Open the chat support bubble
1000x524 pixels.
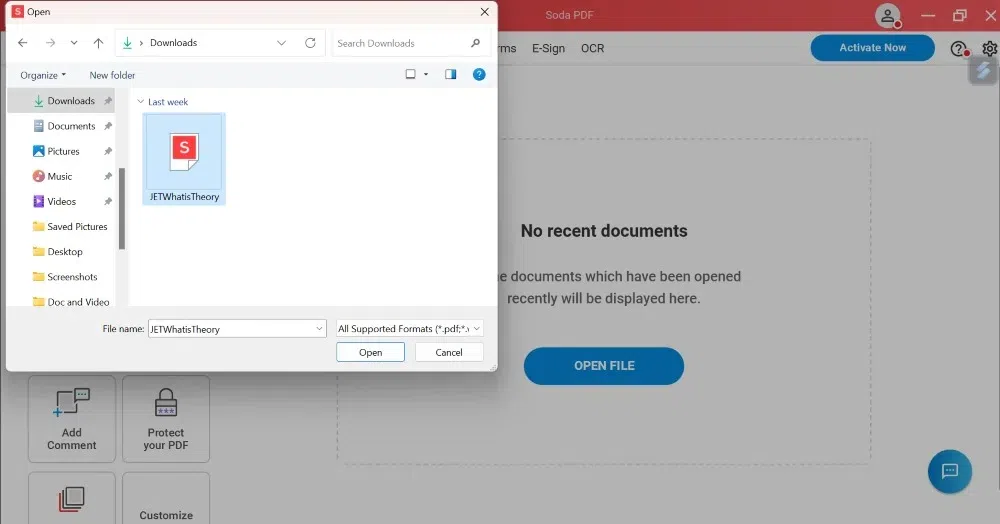[x=950, y=472]
